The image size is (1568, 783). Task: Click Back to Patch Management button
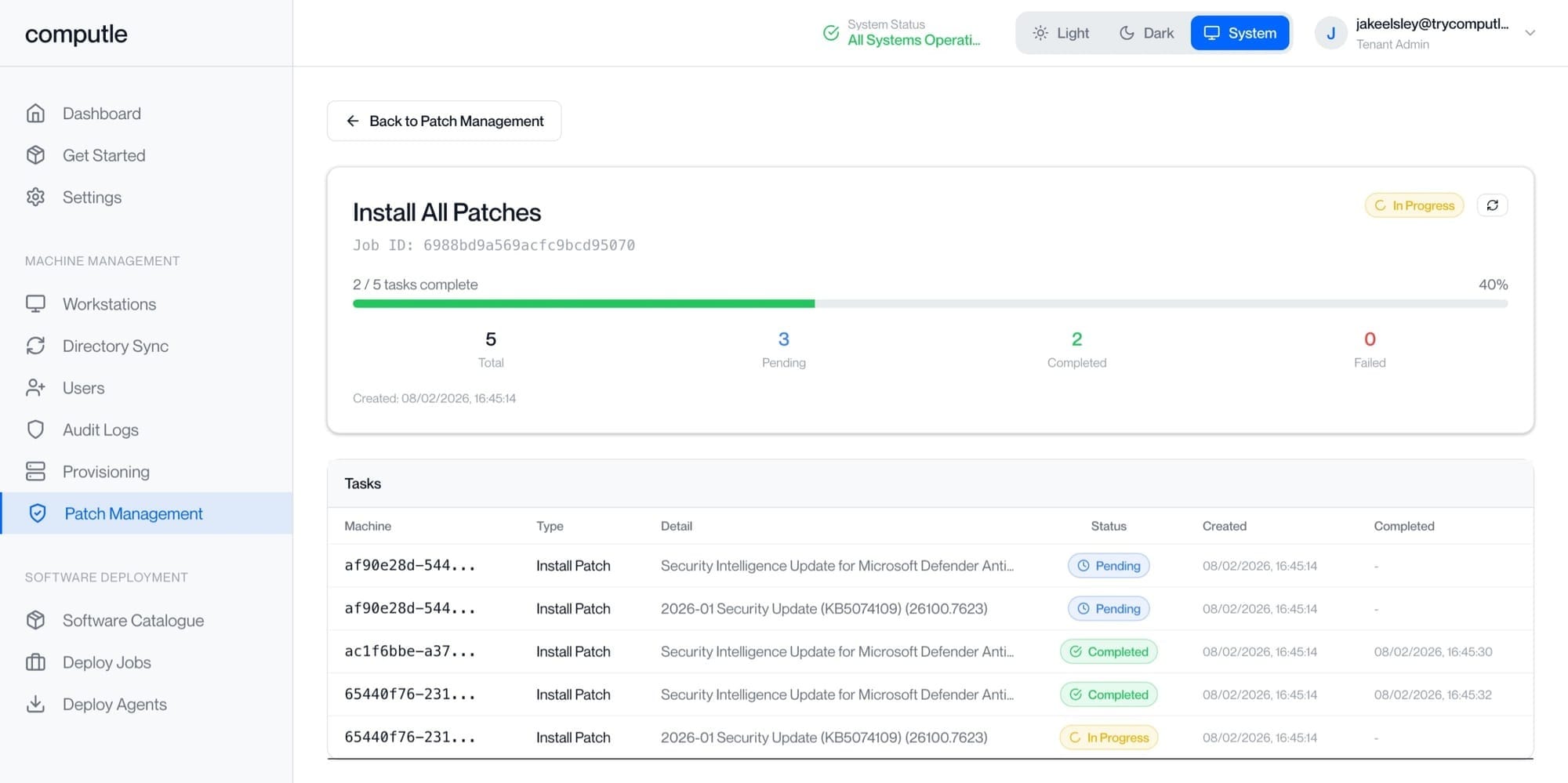tap(444, 121)
